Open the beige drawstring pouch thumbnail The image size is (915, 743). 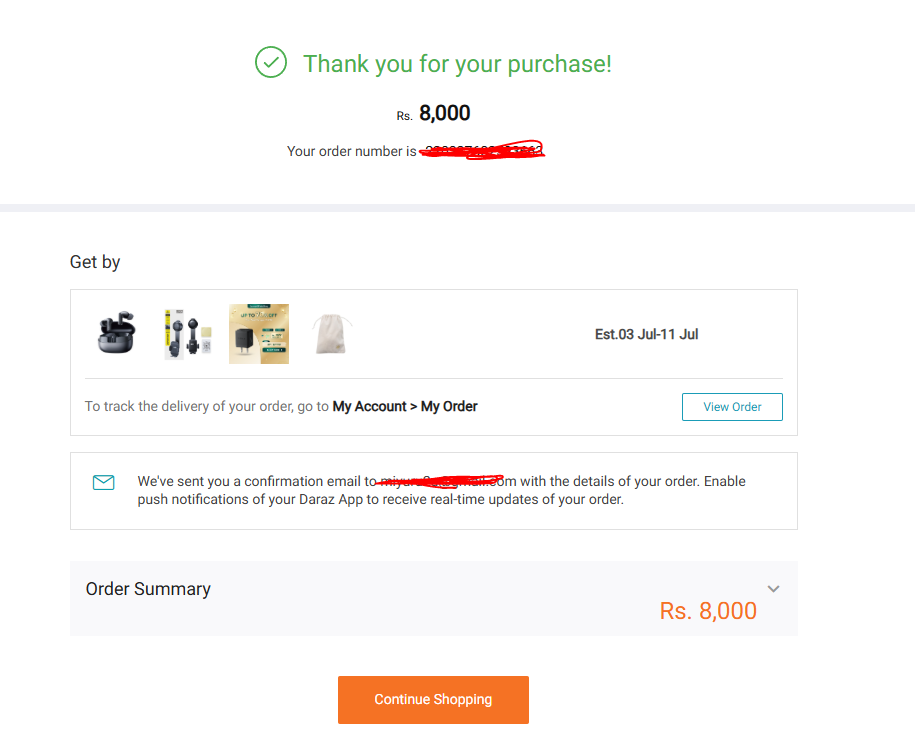click(x=331, y=334)
